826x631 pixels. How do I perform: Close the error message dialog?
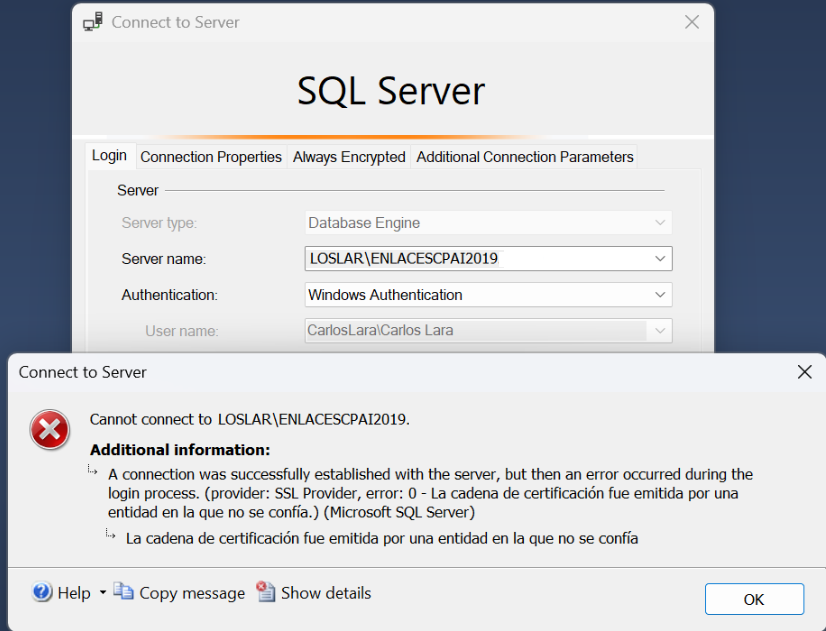click(804, 372)
